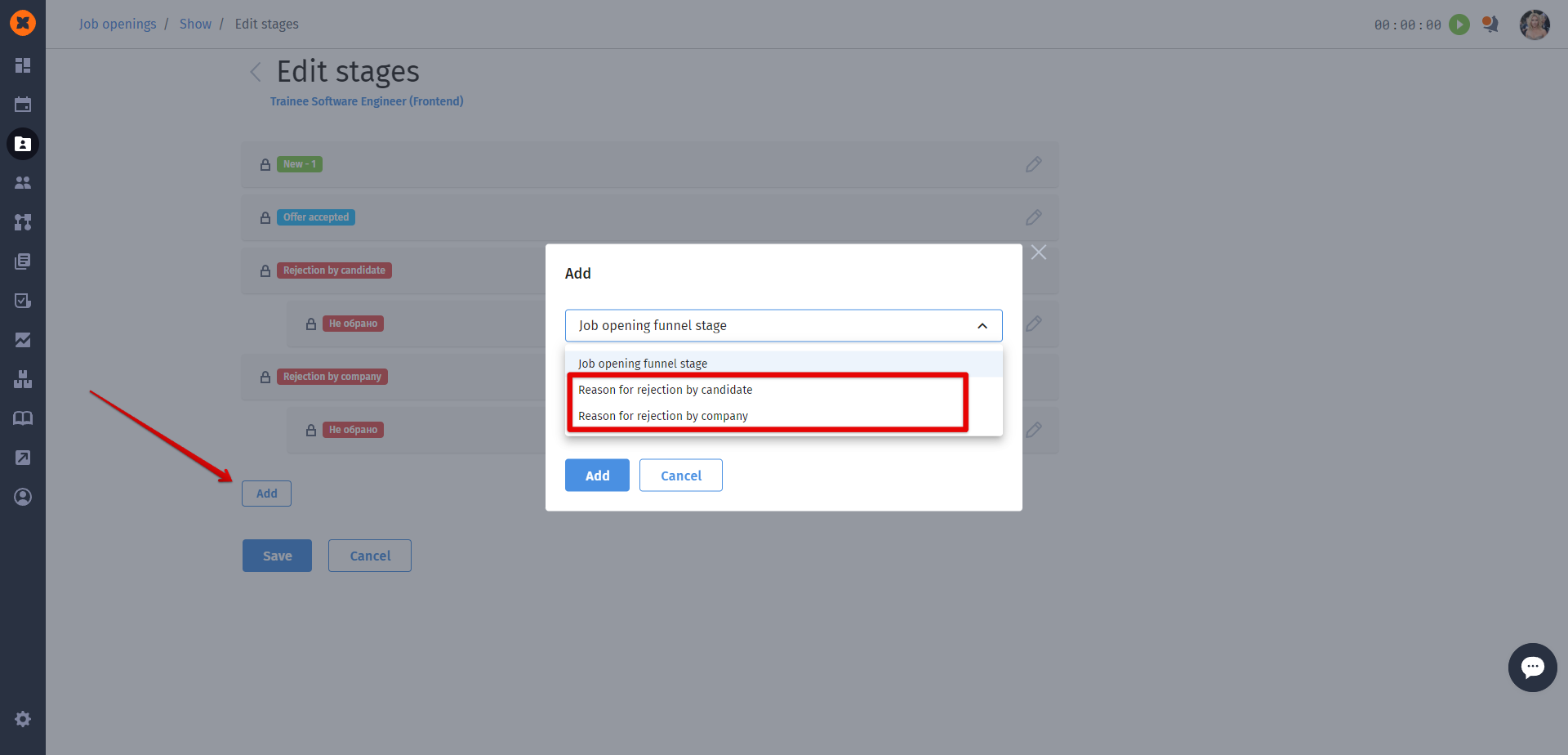Screen dimensions: 1568x755
Task: Pick the 'Job opening funnel stage' list option
Action: (x=643, y=364)
